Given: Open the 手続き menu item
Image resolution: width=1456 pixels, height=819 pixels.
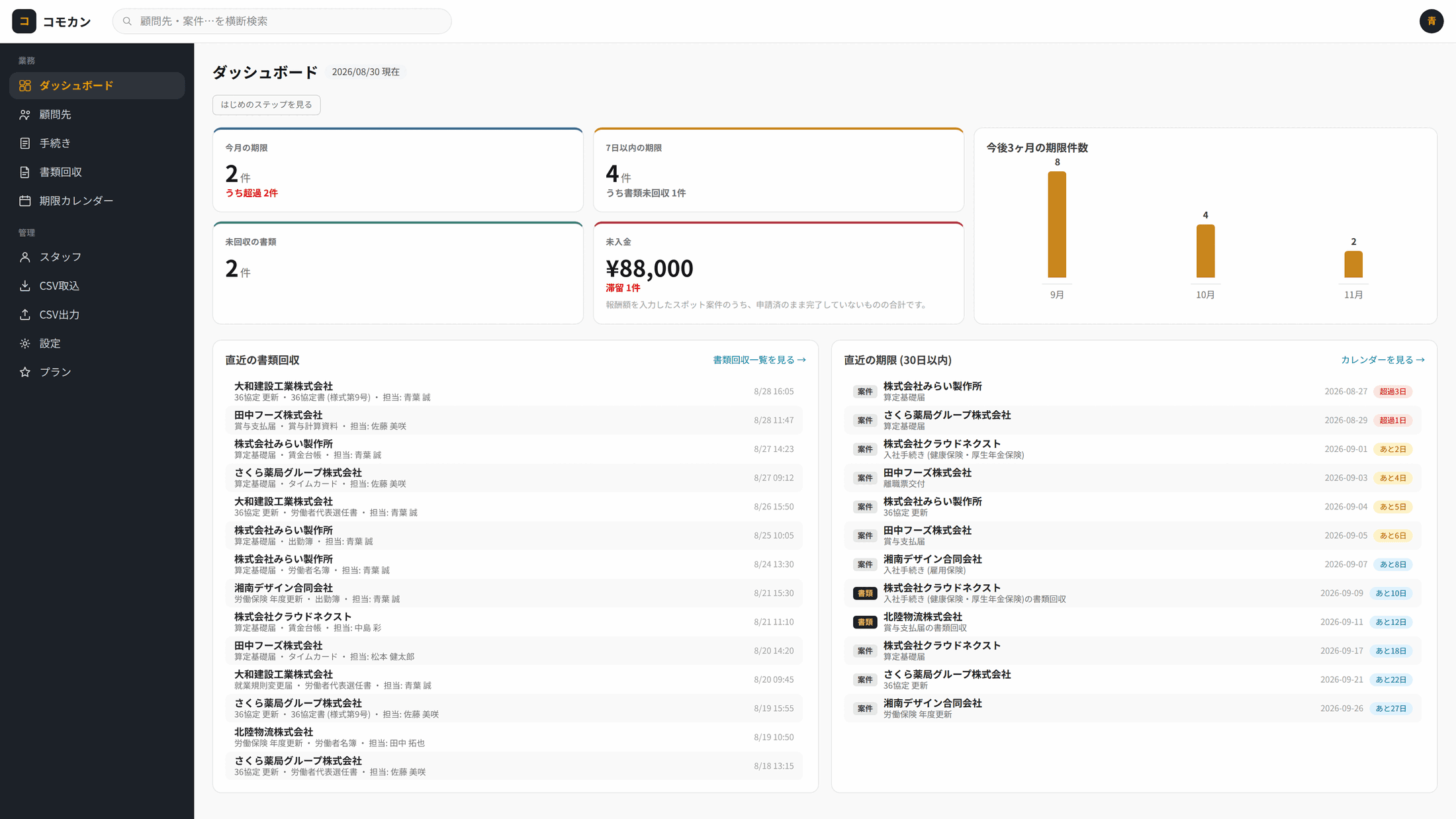Looking at the screenshot, I should click(x=97, y=143).
